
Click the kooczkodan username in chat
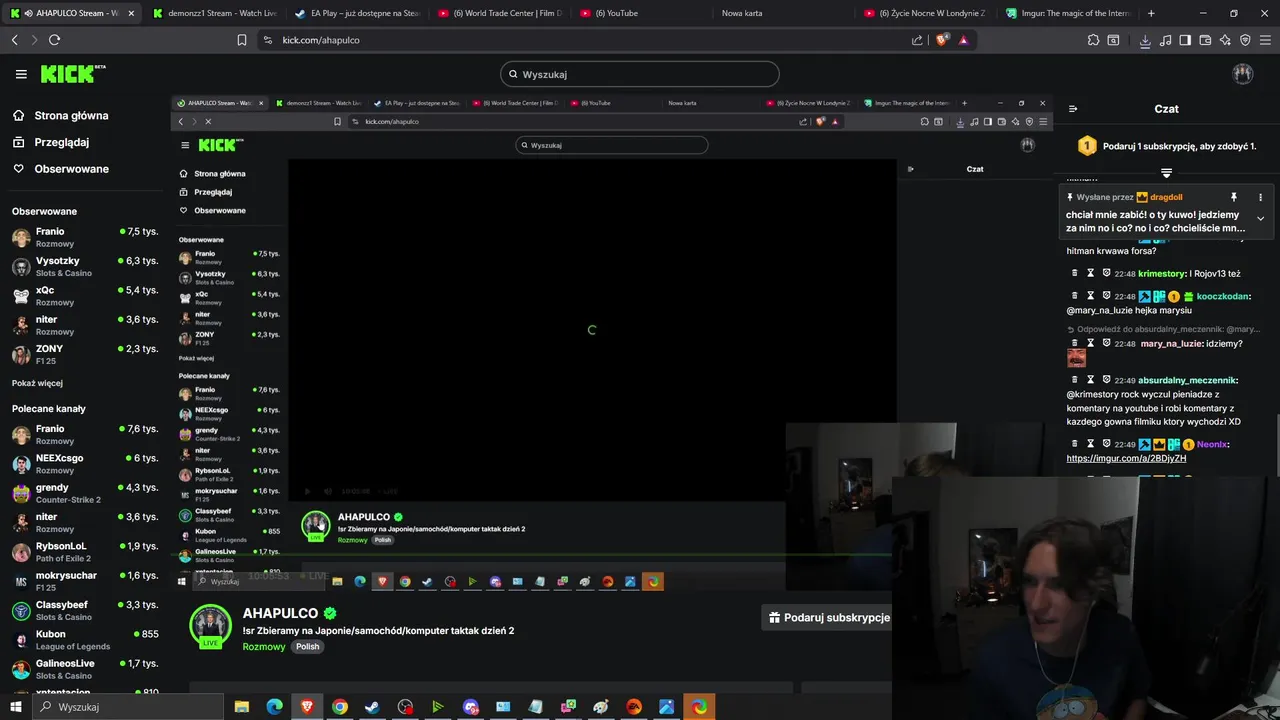(x=1223, y=297)
